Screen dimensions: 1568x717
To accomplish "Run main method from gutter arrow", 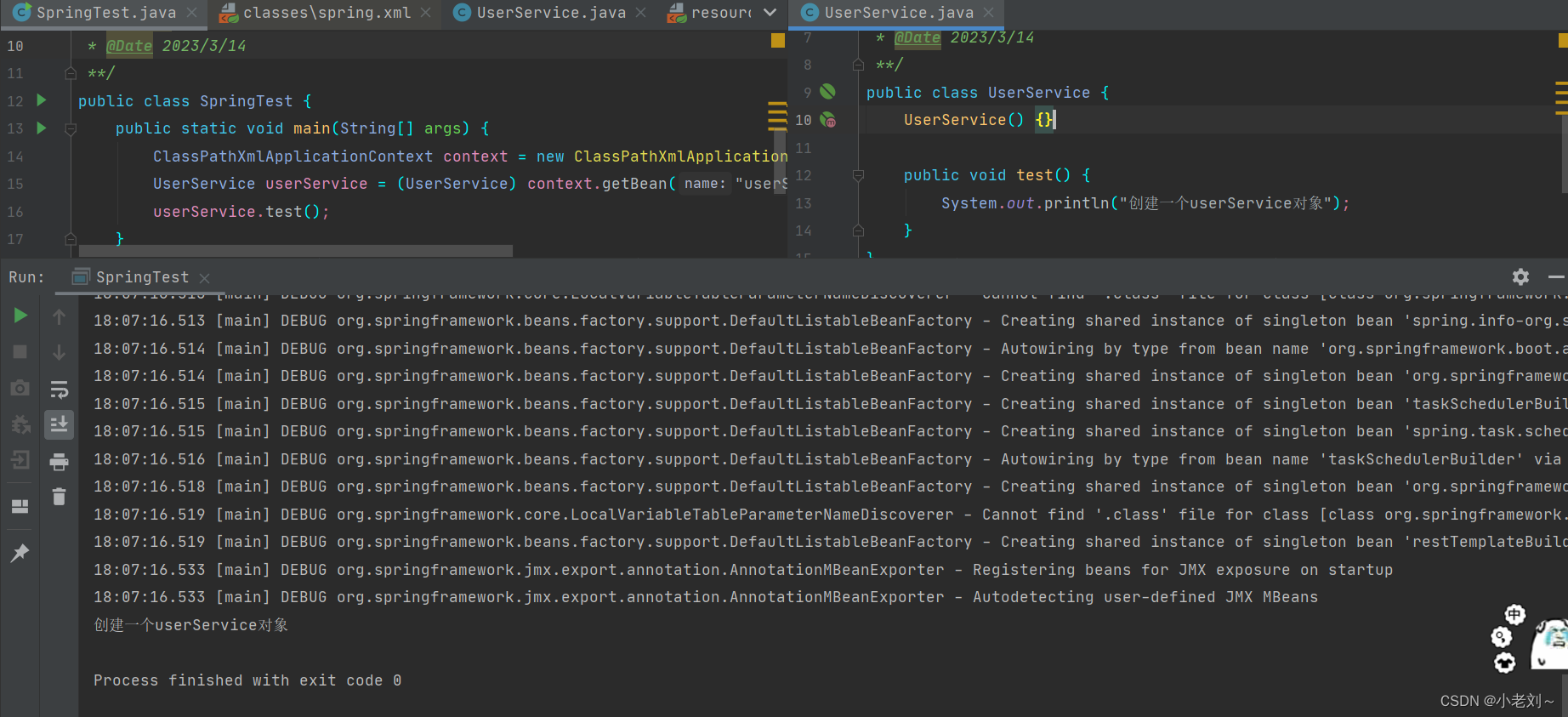I will point(41,128).
